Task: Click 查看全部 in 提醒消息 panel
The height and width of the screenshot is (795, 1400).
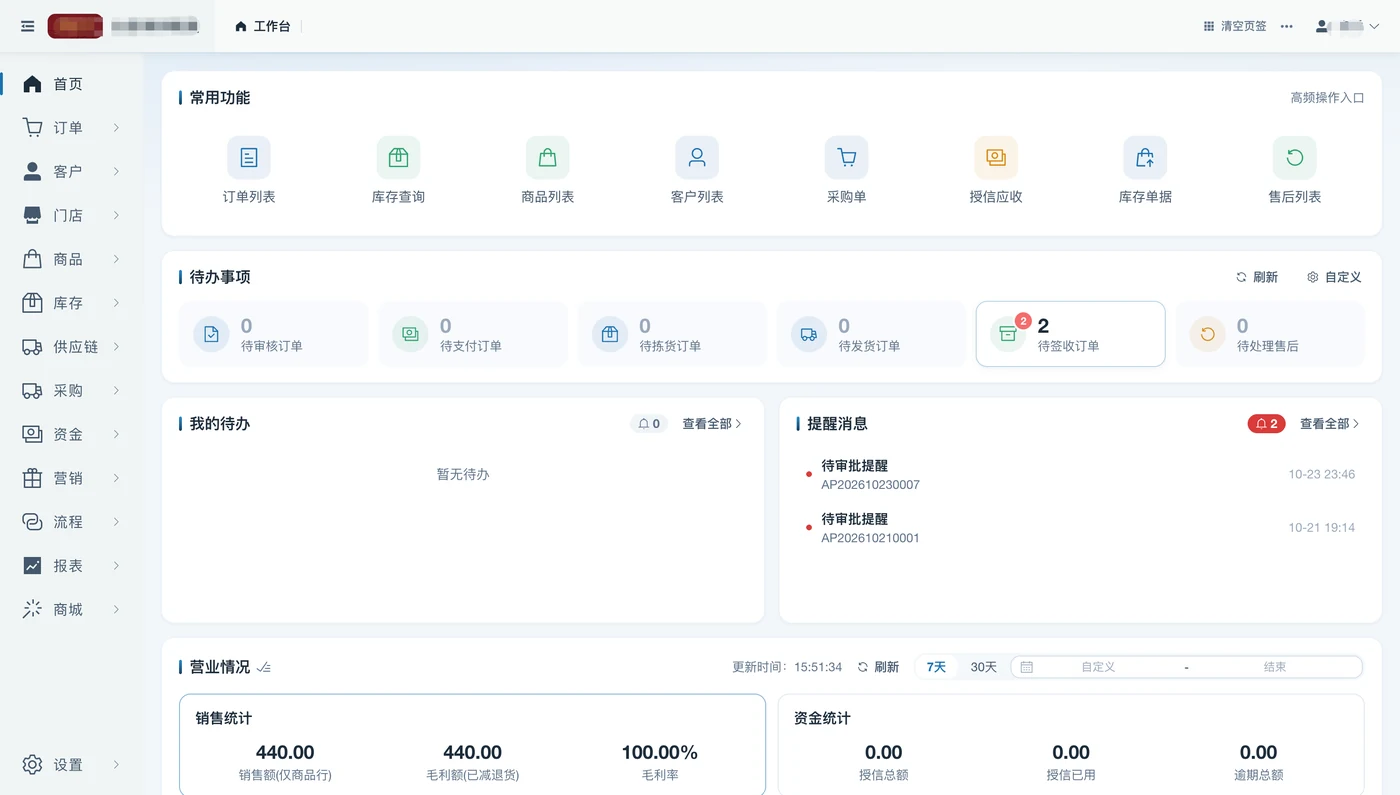Action: [x=1330, y=424]
